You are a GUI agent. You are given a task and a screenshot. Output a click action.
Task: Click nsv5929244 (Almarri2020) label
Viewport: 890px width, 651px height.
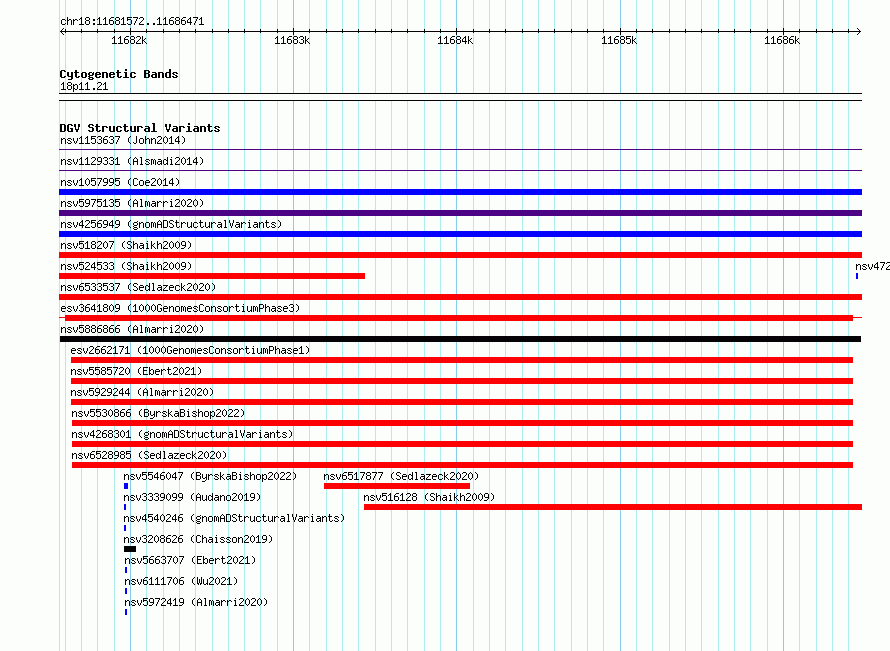142,392
